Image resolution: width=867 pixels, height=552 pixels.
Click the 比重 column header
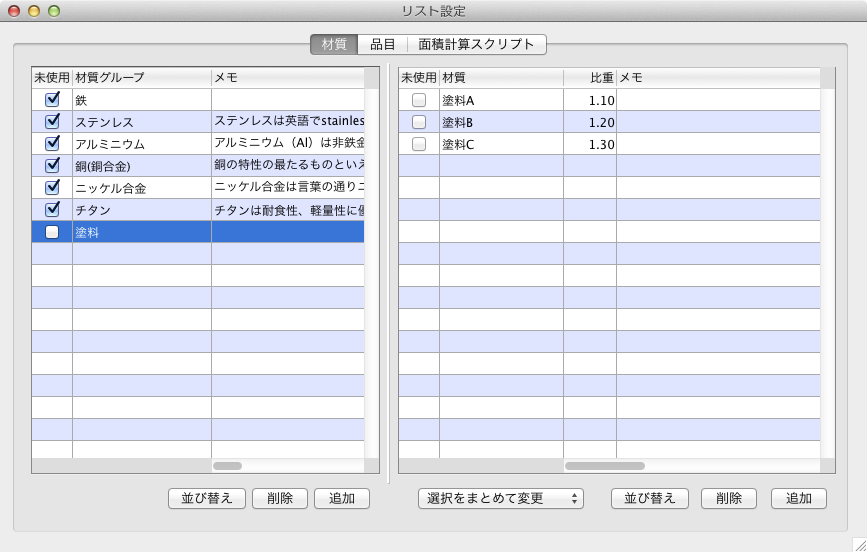(589, 77)
